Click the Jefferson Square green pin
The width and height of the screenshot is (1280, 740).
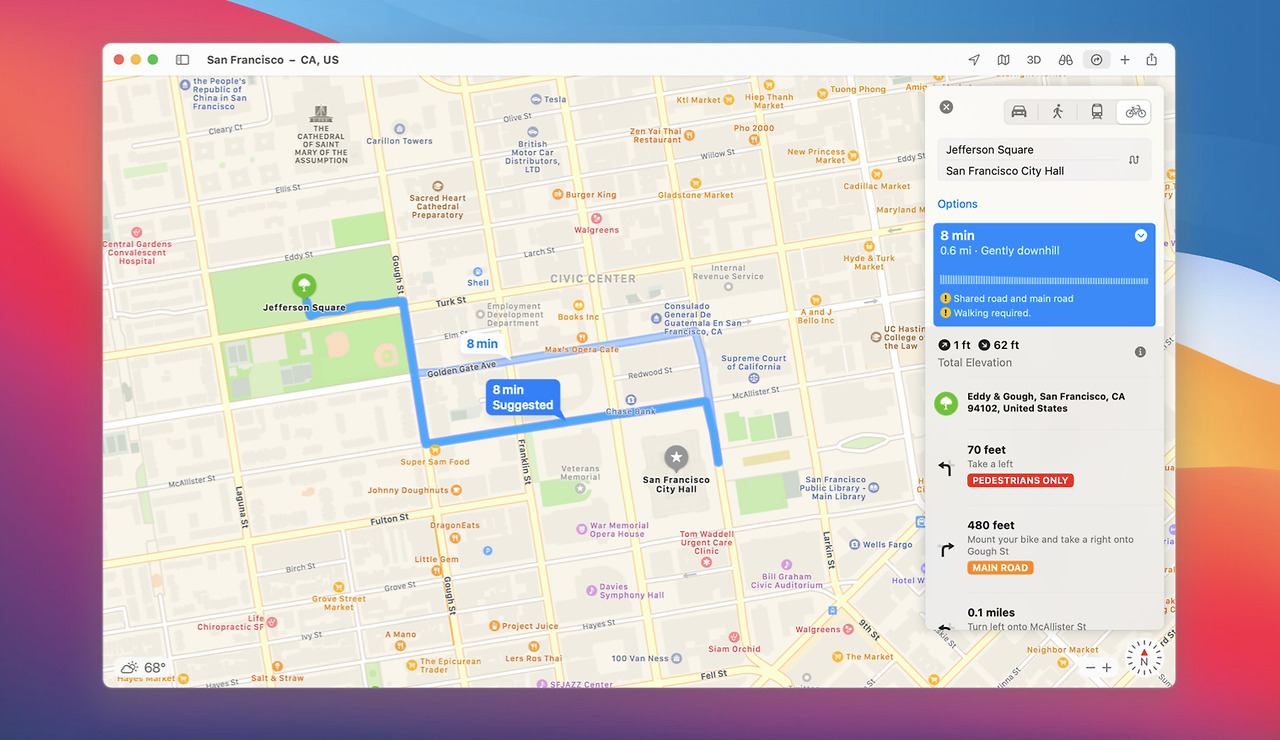(303, 288)
